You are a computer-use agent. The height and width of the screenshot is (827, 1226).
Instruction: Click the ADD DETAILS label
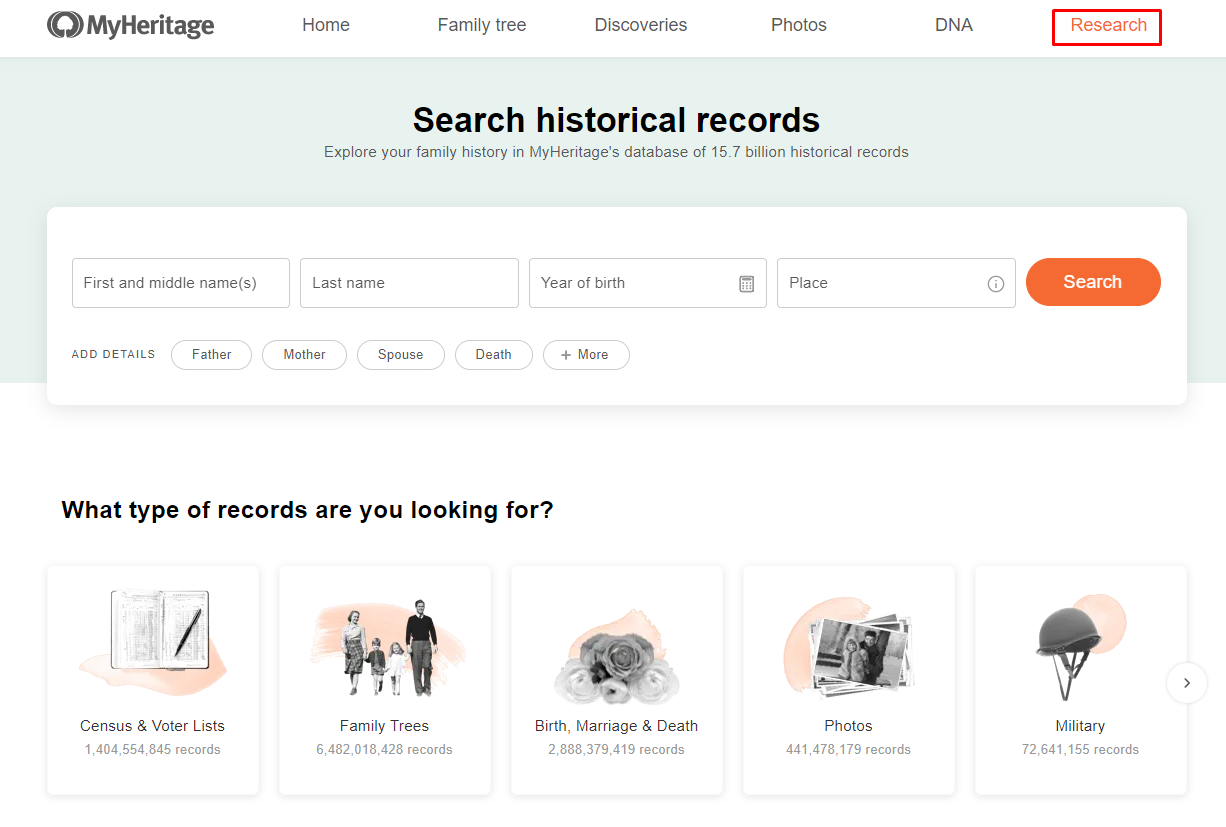pyautogui.click(x=114, y=355)
